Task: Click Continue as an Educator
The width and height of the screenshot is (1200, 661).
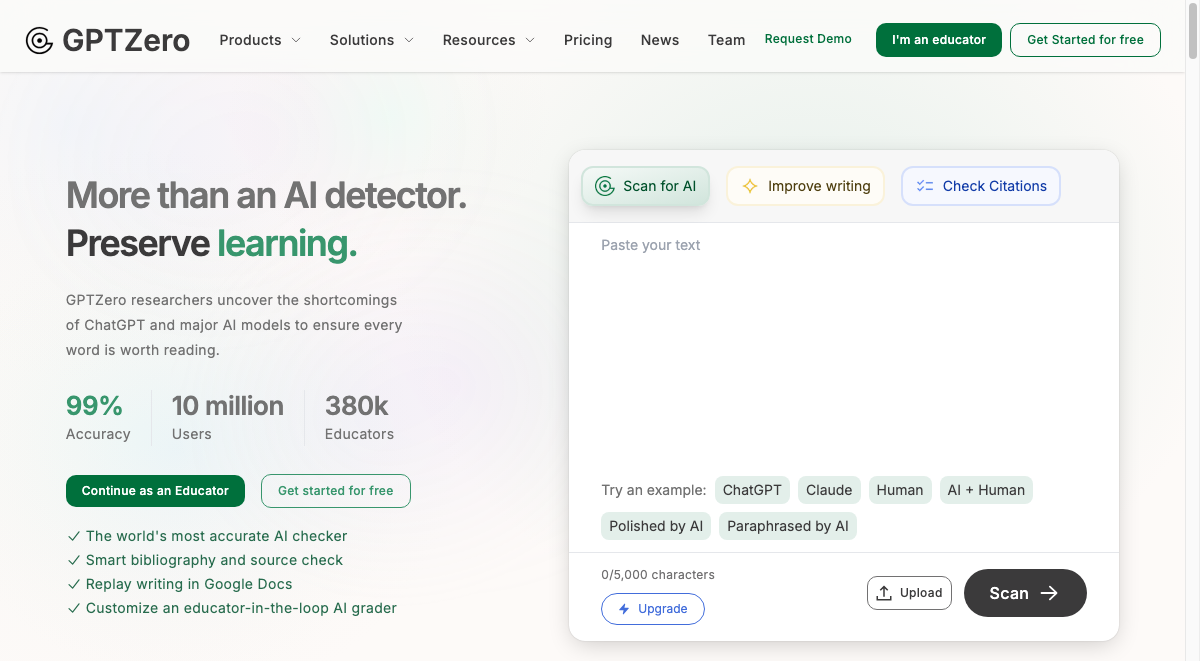Action: point(155,491)
